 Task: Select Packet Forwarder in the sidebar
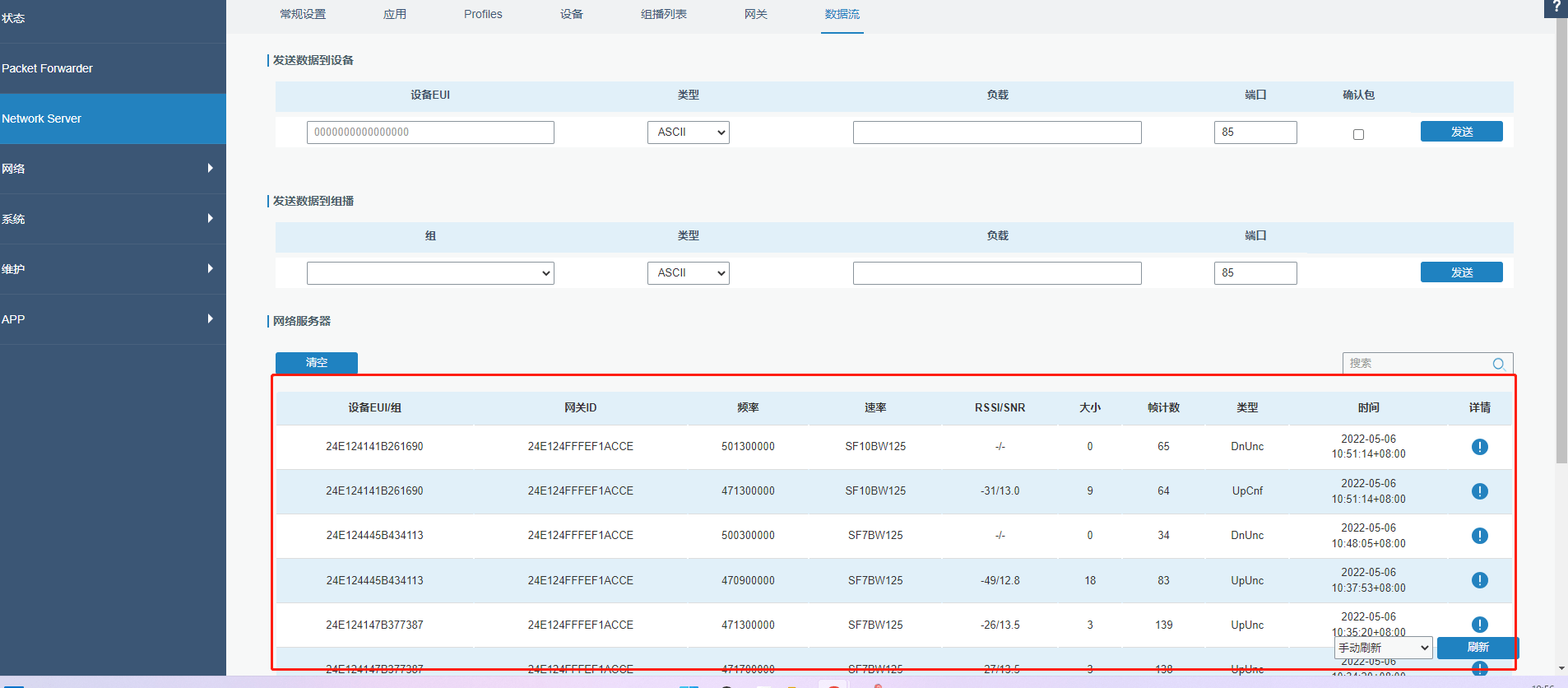click(113, 68)
